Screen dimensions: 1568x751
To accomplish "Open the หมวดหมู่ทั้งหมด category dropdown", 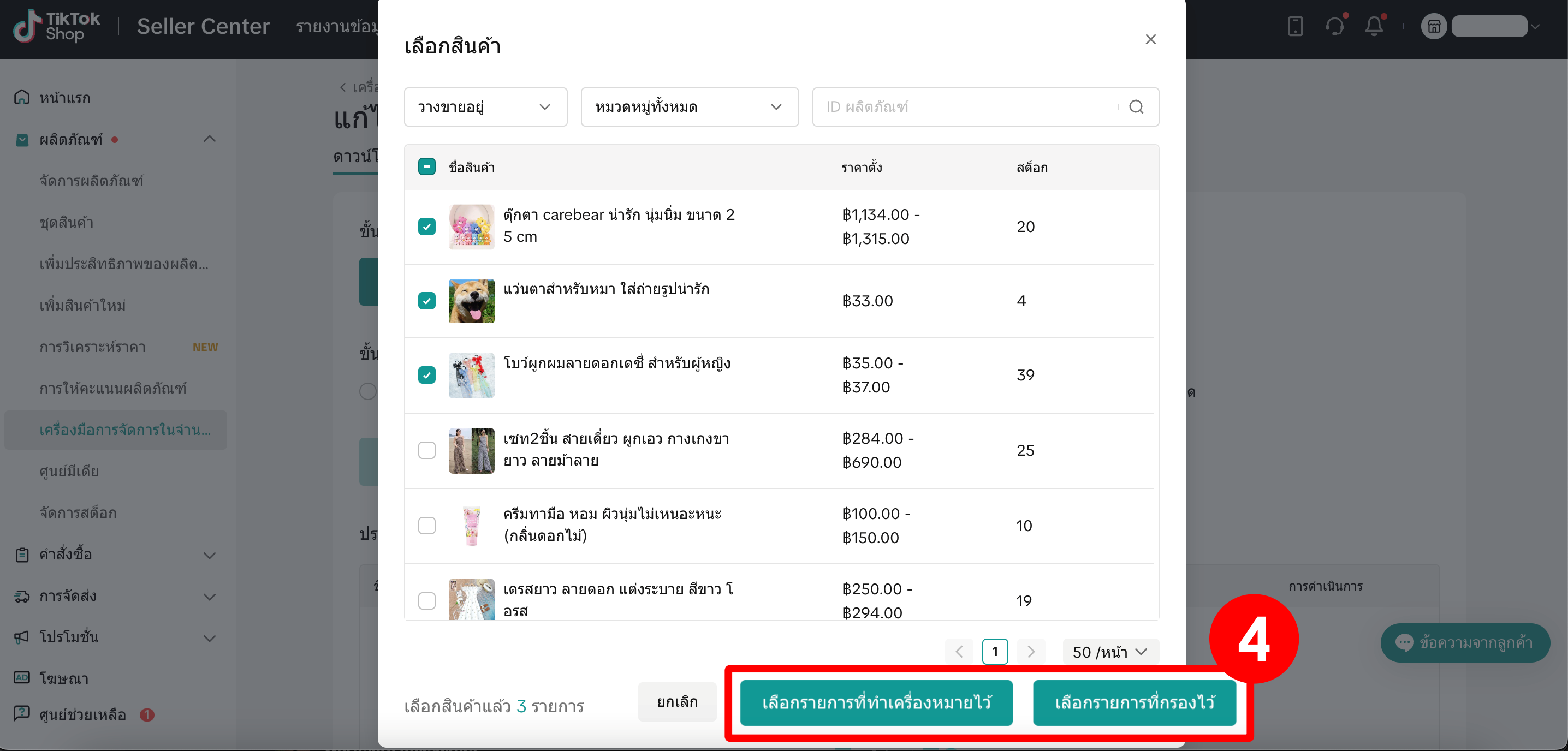I will pos(689,107).
